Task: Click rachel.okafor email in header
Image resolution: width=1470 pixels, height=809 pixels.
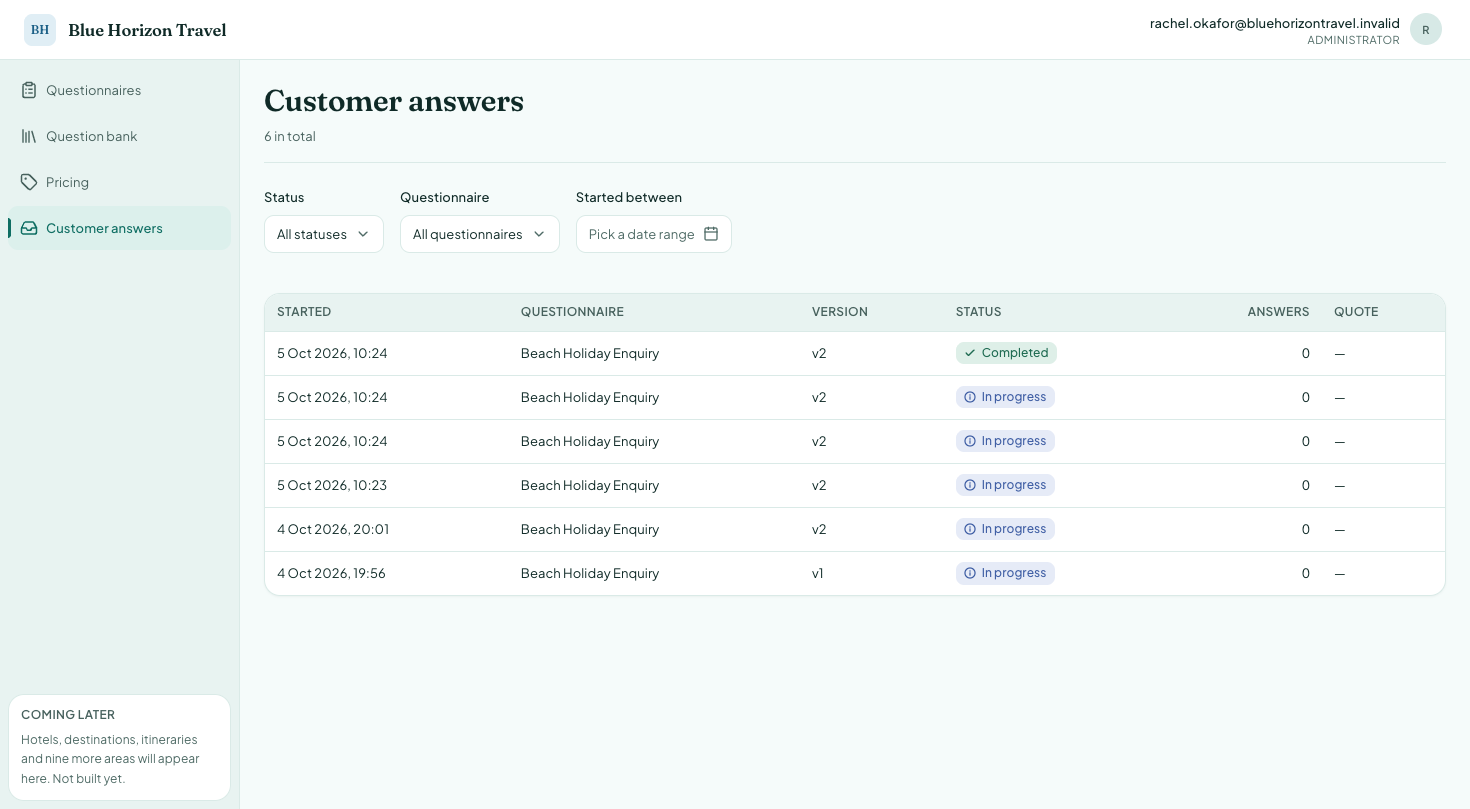Action: pos(1275,23)
